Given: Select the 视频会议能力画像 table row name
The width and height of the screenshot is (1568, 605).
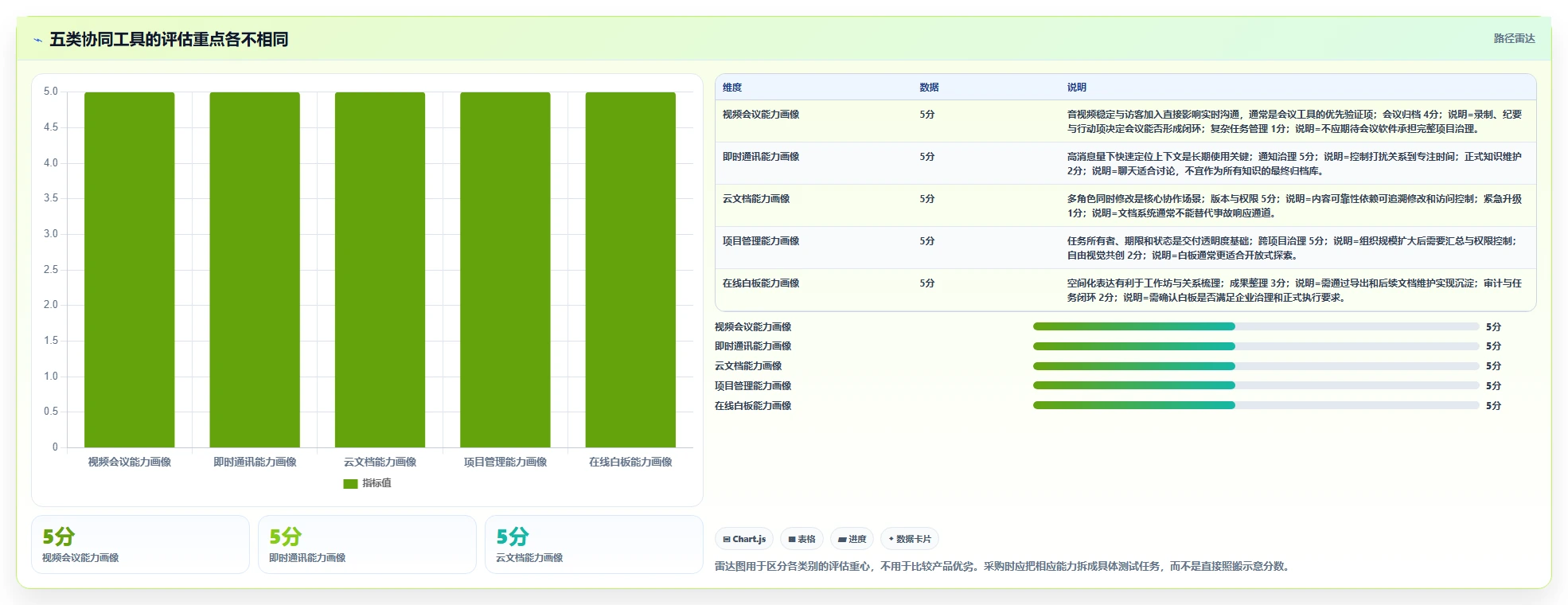Looking at the screenshot, I should coord(761,115).
